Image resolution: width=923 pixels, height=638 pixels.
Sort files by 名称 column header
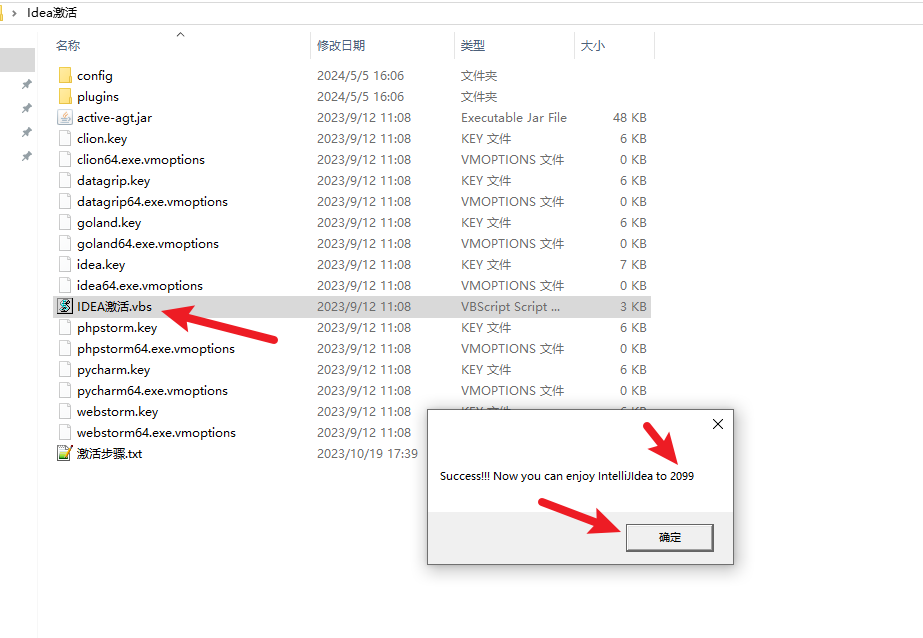(68, 45)
